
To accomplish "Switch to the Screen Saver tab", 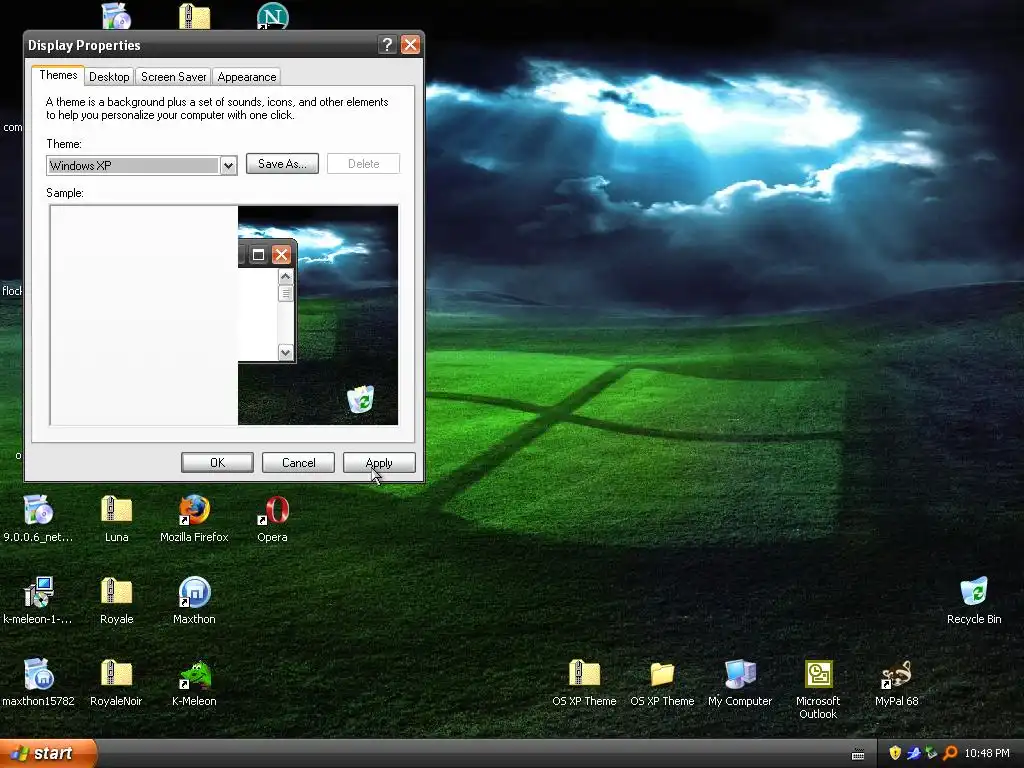I will tap(174, 76).
